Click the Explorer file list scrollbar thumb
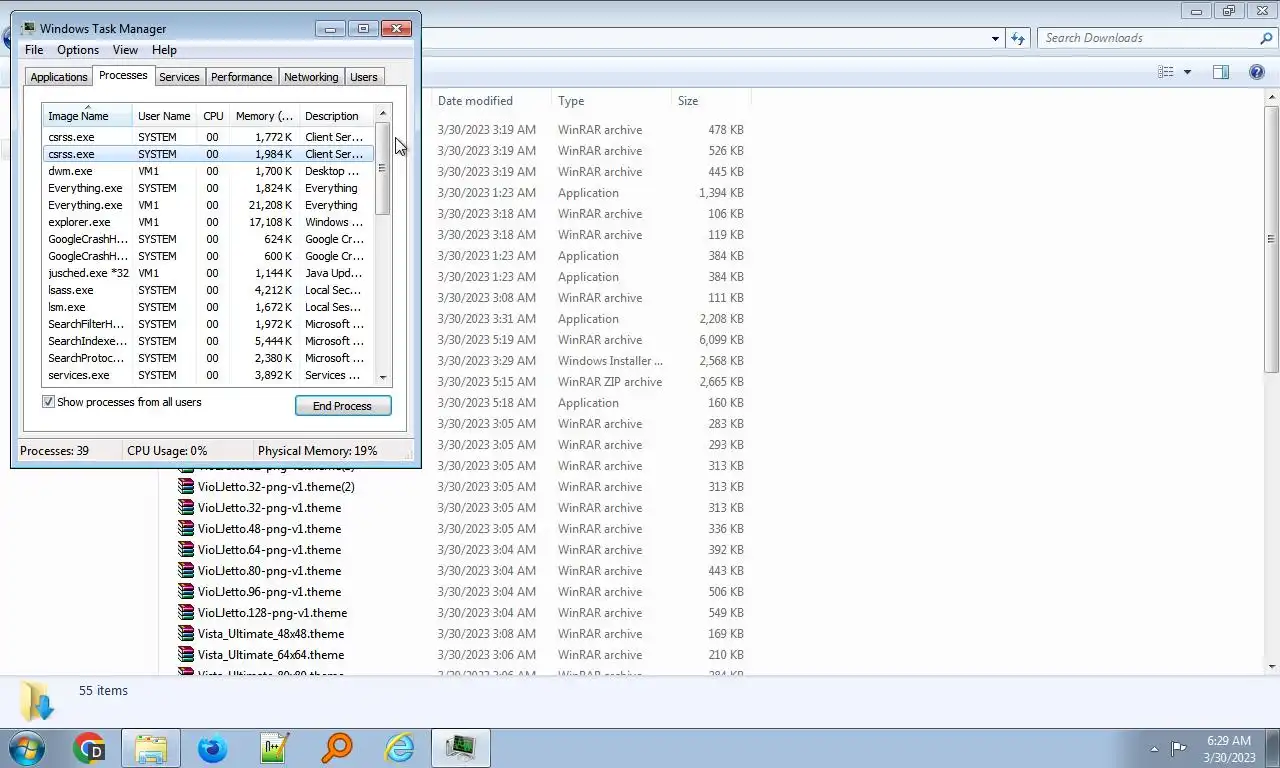Image resolution: width=1280 pixels, height=768 pixels. point(1272,238)
